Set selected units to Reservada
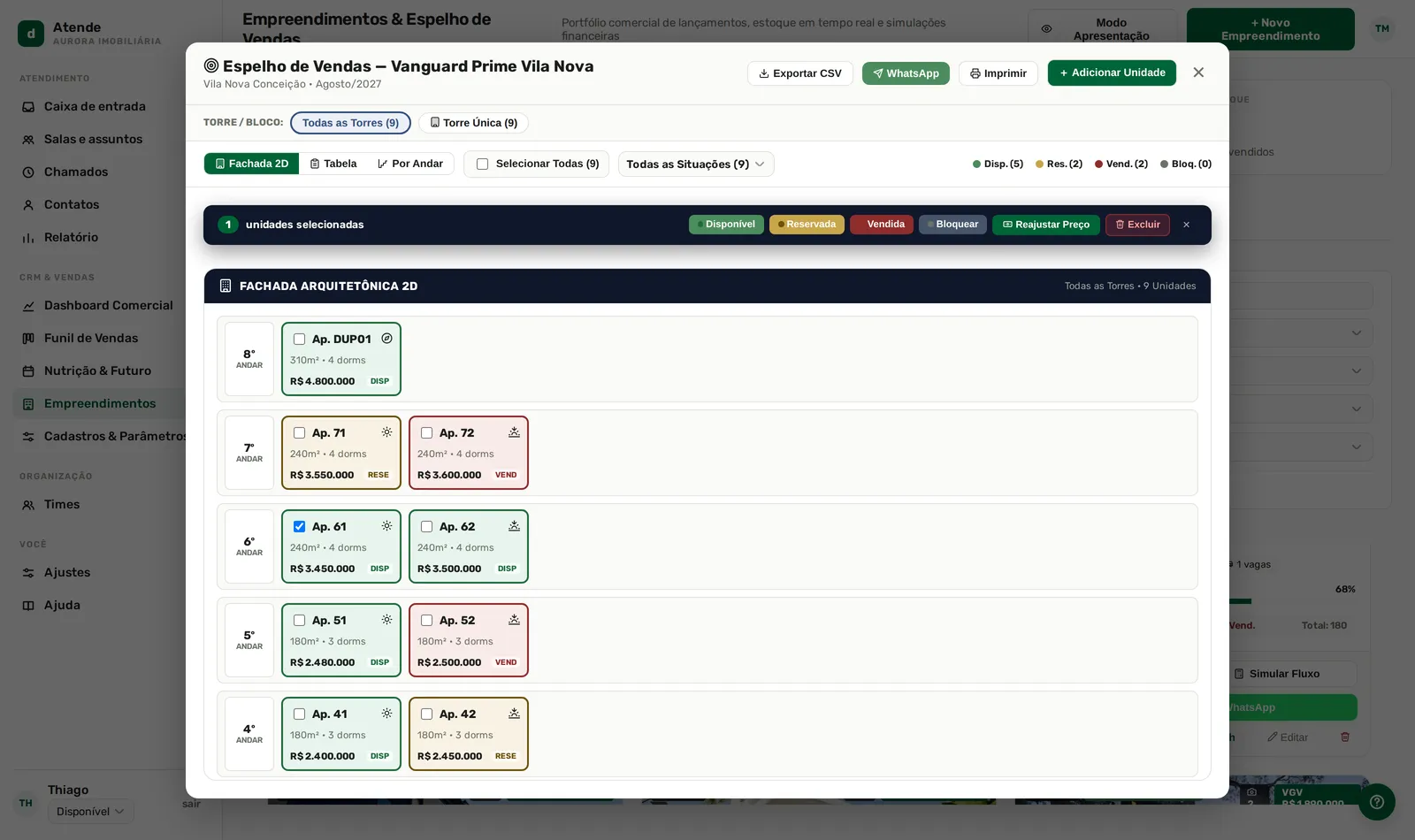 pyautogui.click(x=807, y=225)
